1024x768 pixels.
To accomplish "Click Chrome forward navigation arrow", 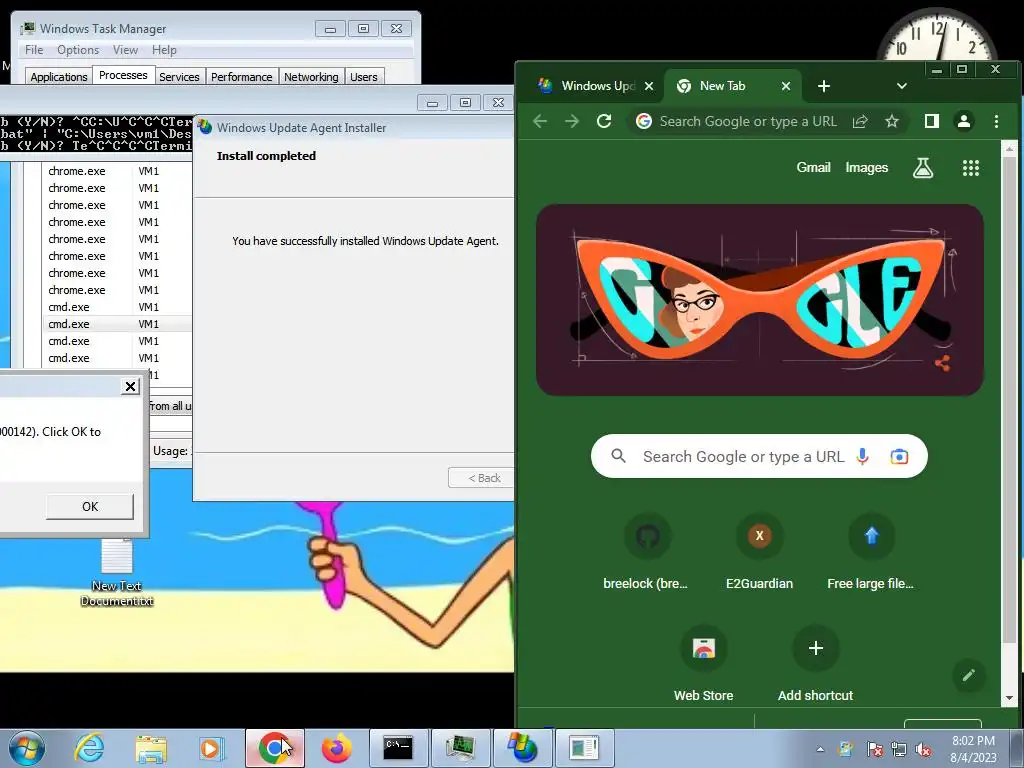I will (572, 121).
